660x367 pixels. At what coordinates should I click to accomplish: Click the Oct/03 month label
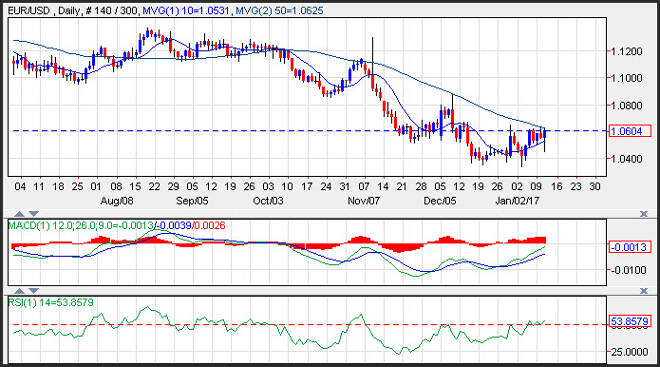point(268,201)
